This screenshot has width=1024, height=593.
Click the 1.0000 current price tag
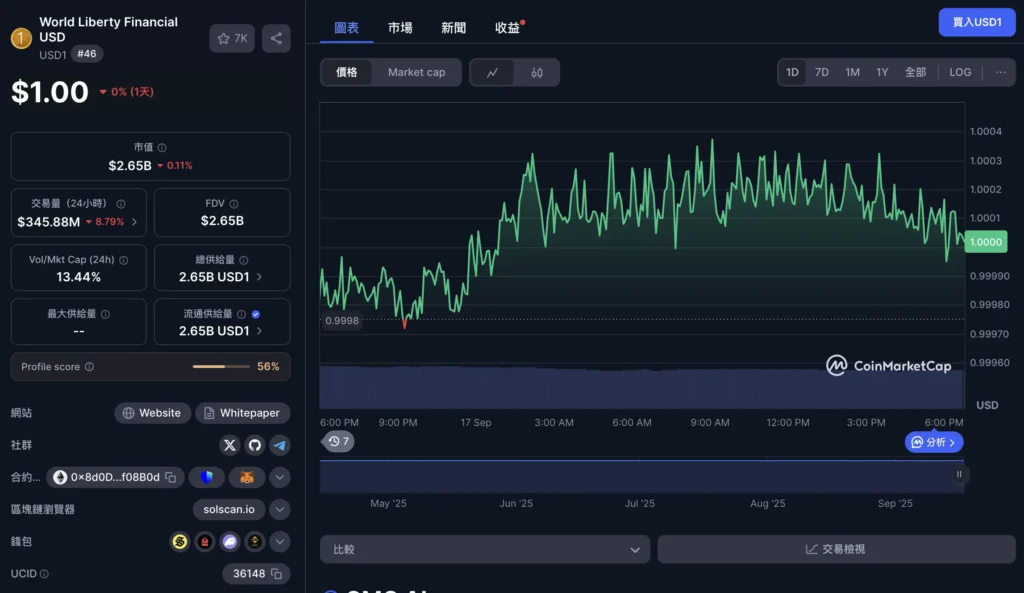click(x=985, y=242)
